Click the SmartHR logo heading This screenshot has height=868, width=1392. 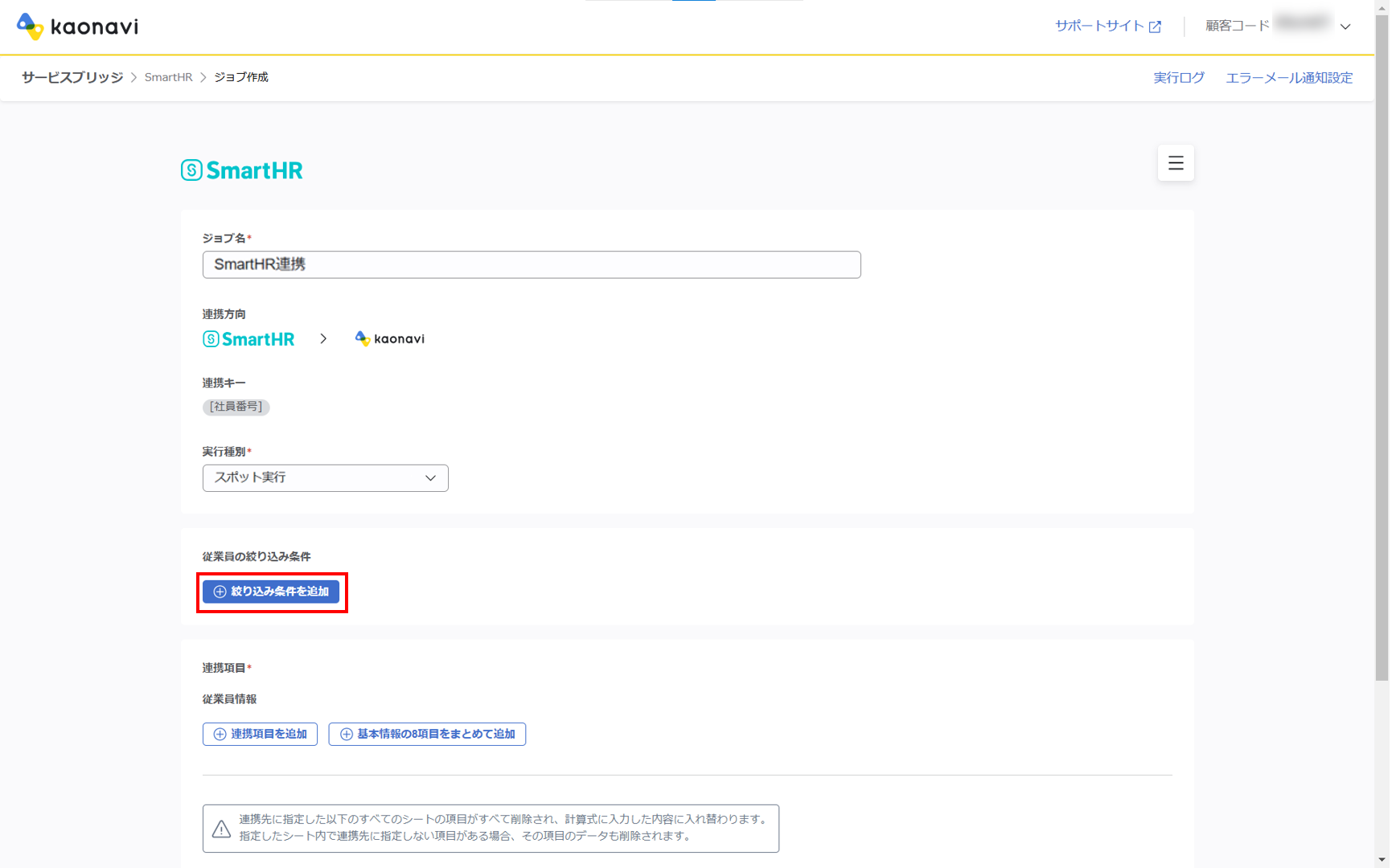pos(242,170)
